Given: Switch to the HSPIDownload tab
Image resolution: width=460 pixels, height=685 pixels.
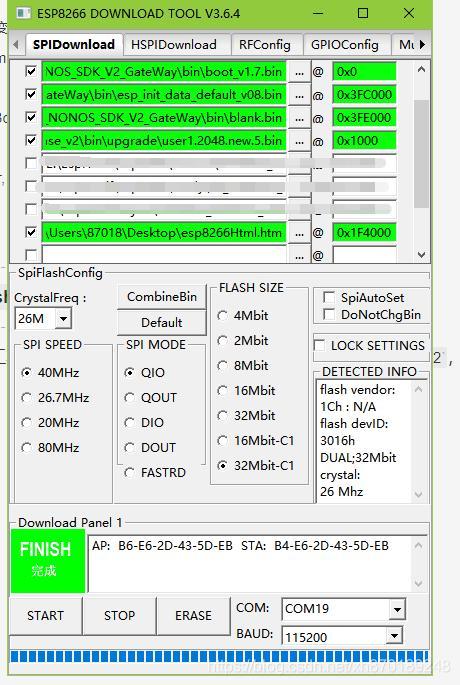Looking at the screenshot, I should pyautogui.click(x=174, y=45).
